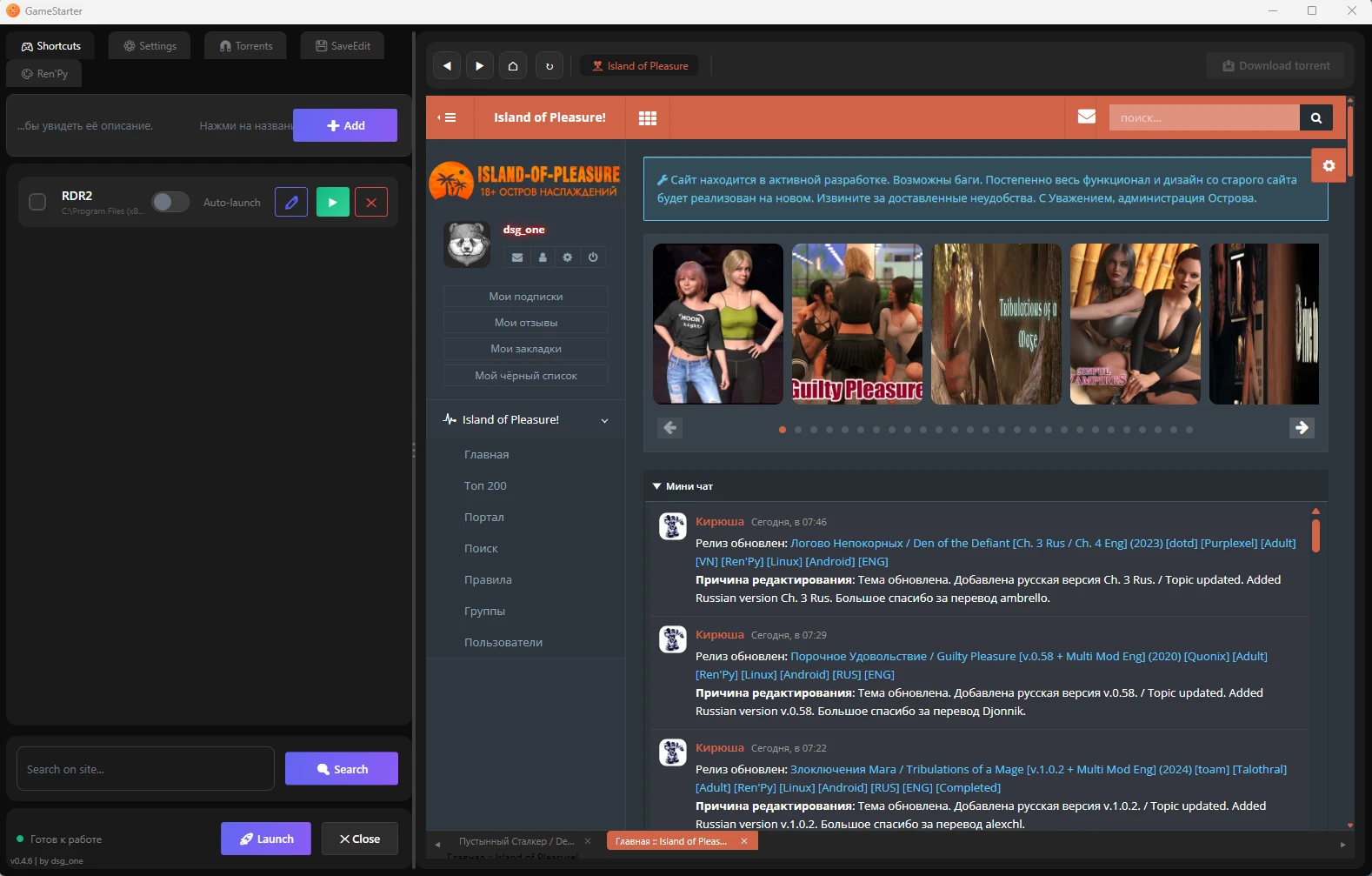The height and width of the screenshot is (876, 1372).
Task: Run RDR2 with the green play icon
Action: click(x=332, y=203)
